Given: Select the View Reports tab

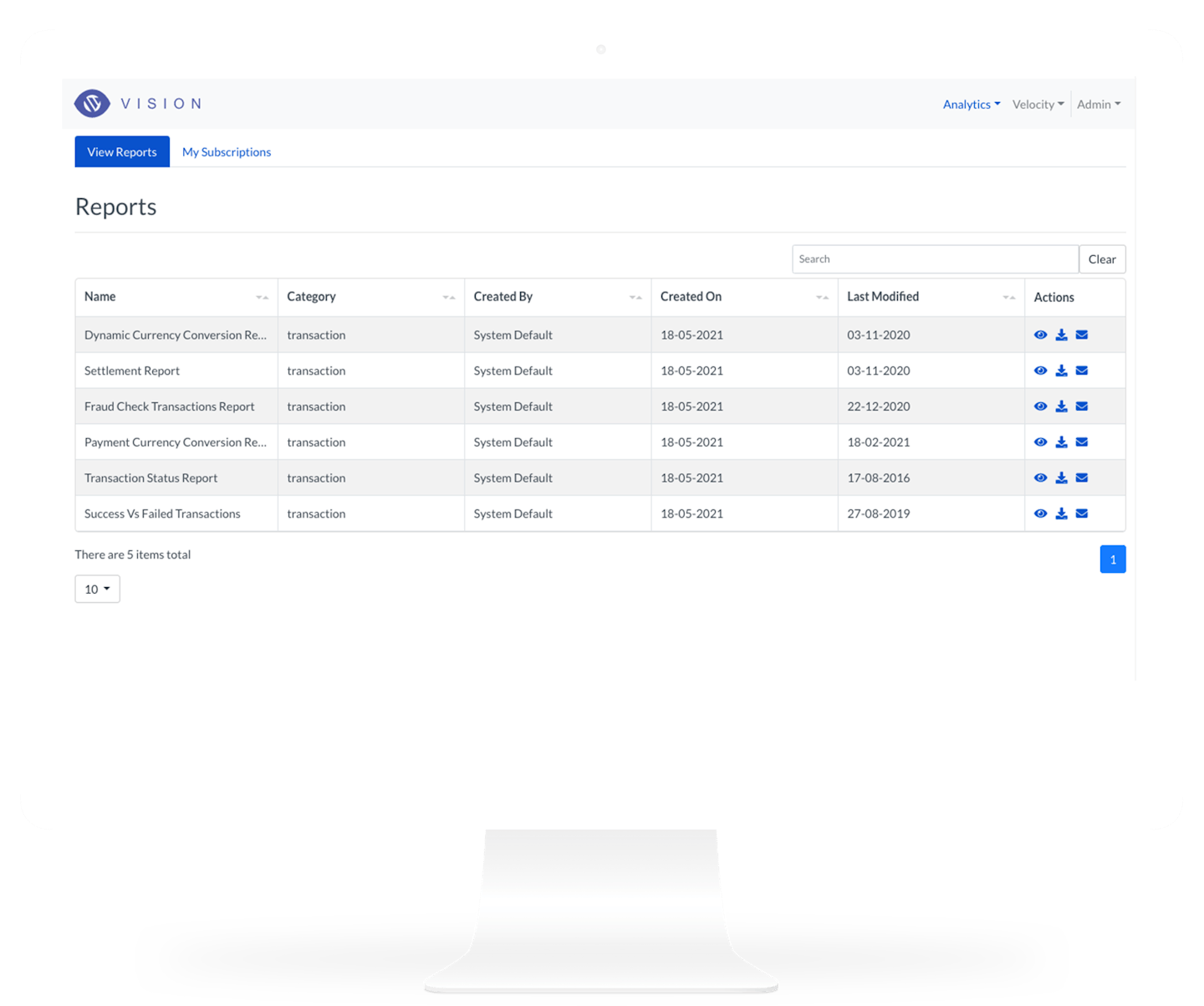Looking at the screenshot, I should coord(122,152).
